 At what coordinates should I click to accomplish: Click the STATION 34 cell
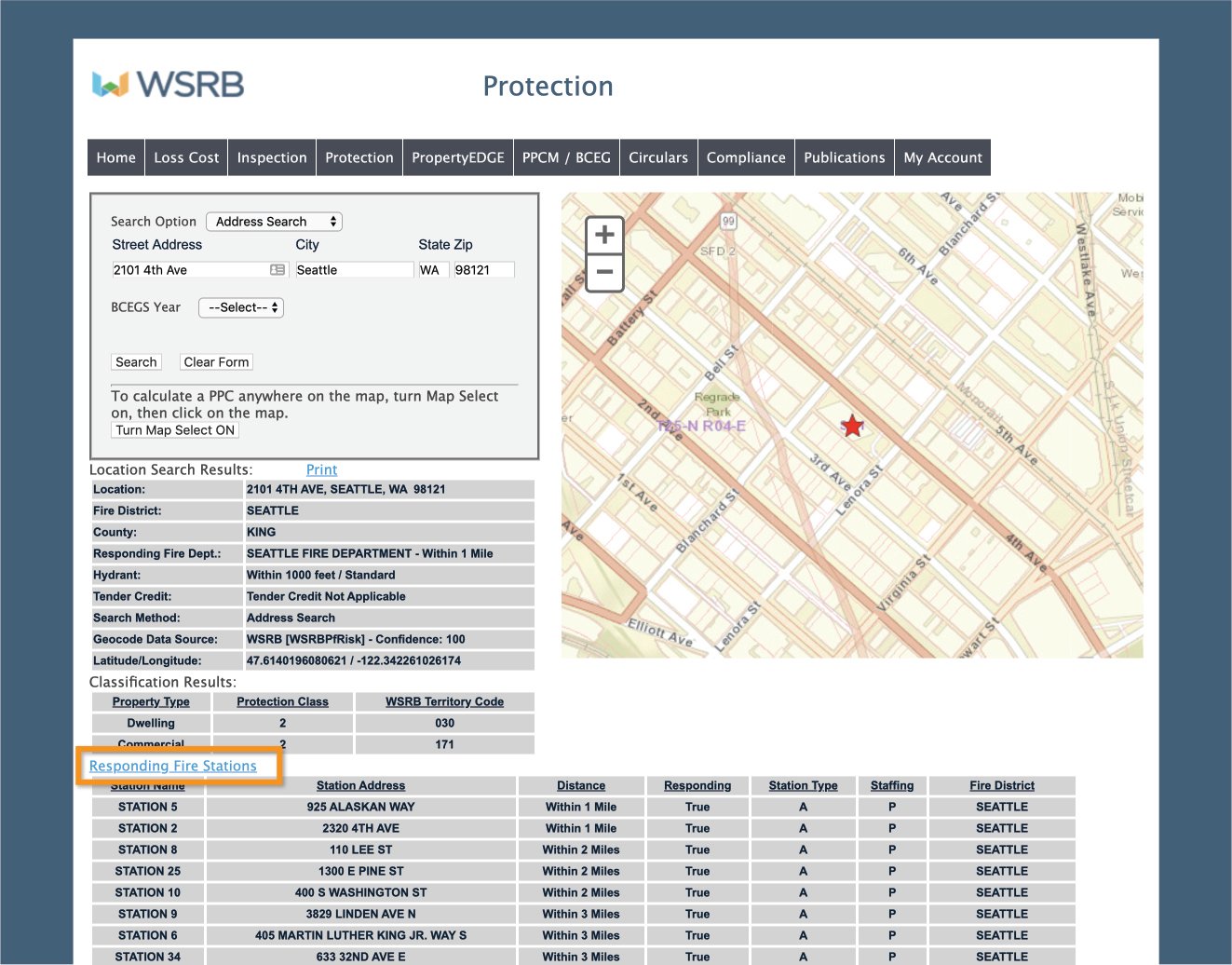point(147,957)
